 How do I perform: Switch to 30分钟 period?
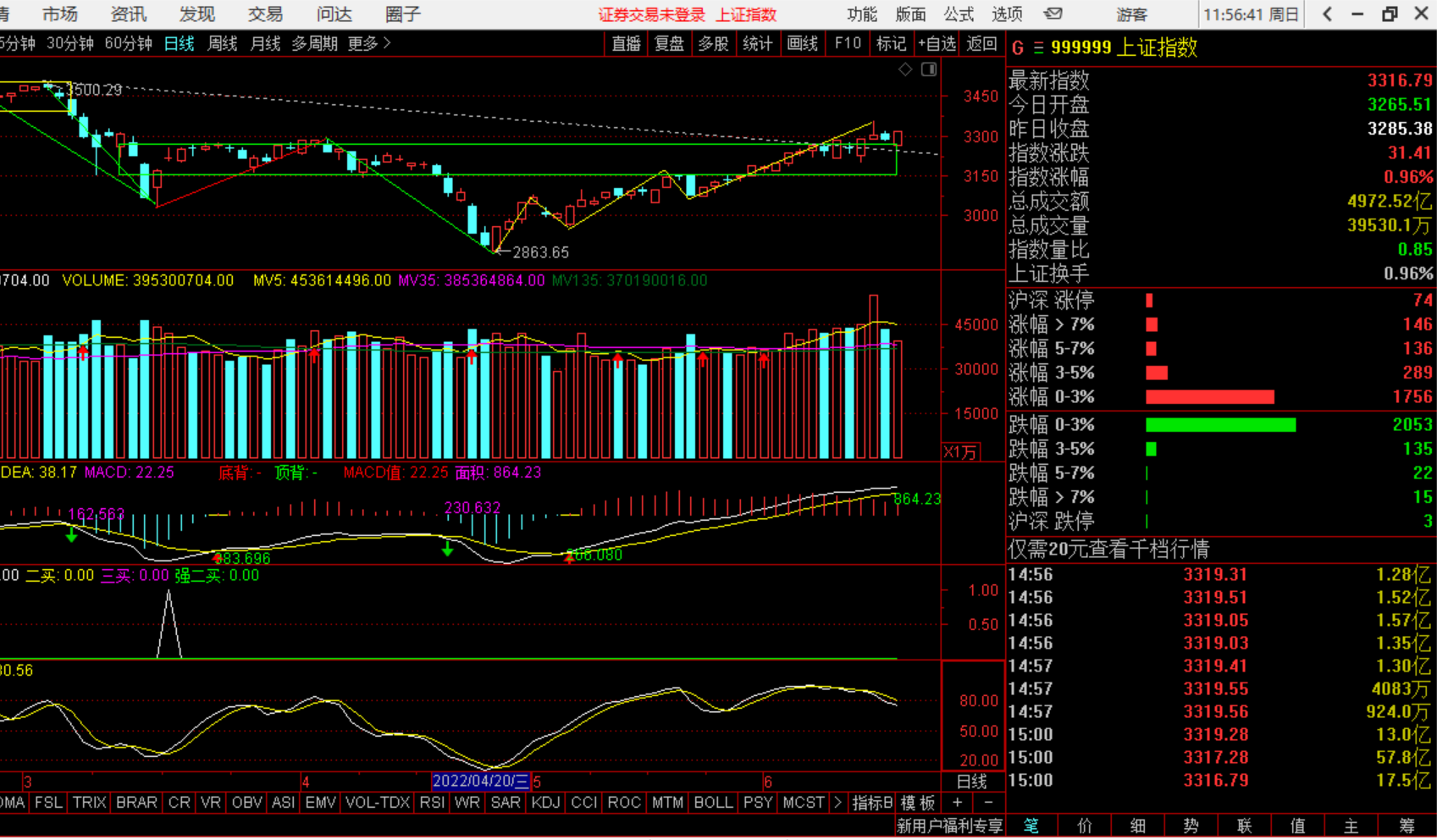70,43
